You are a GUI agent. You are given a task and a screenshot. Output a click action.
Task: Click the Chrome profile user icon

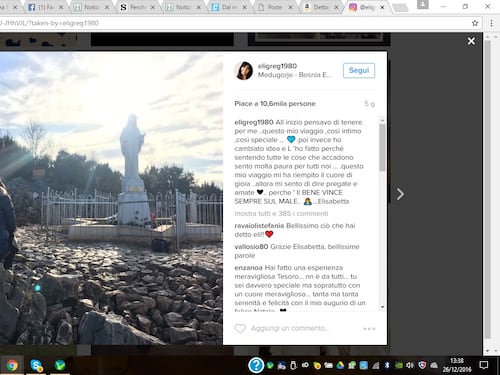tap(423, 4)
